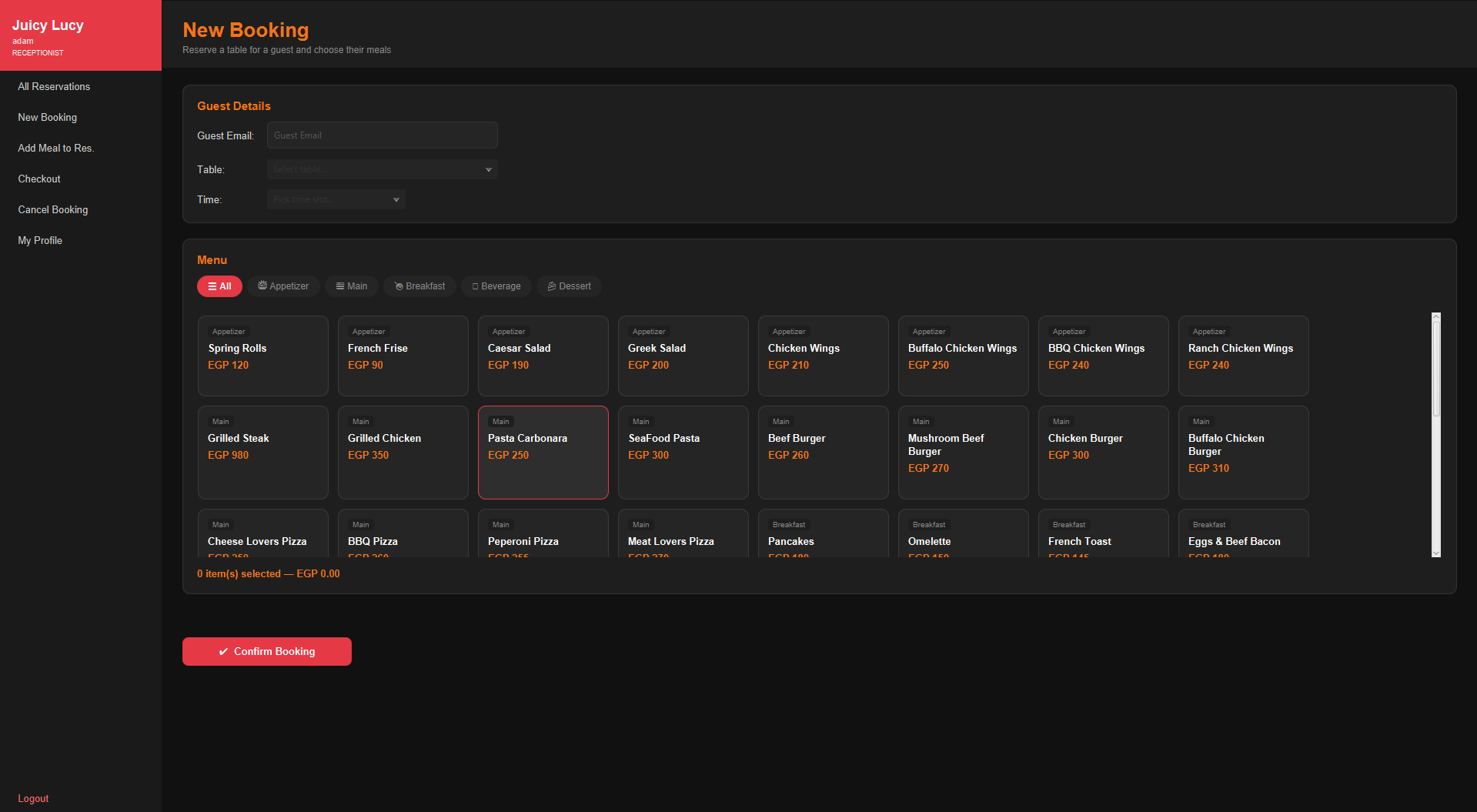Image resolution: width=1477 pixels, height=812 pixels.
Task: Confirm the booking
Action: (267, 651)
